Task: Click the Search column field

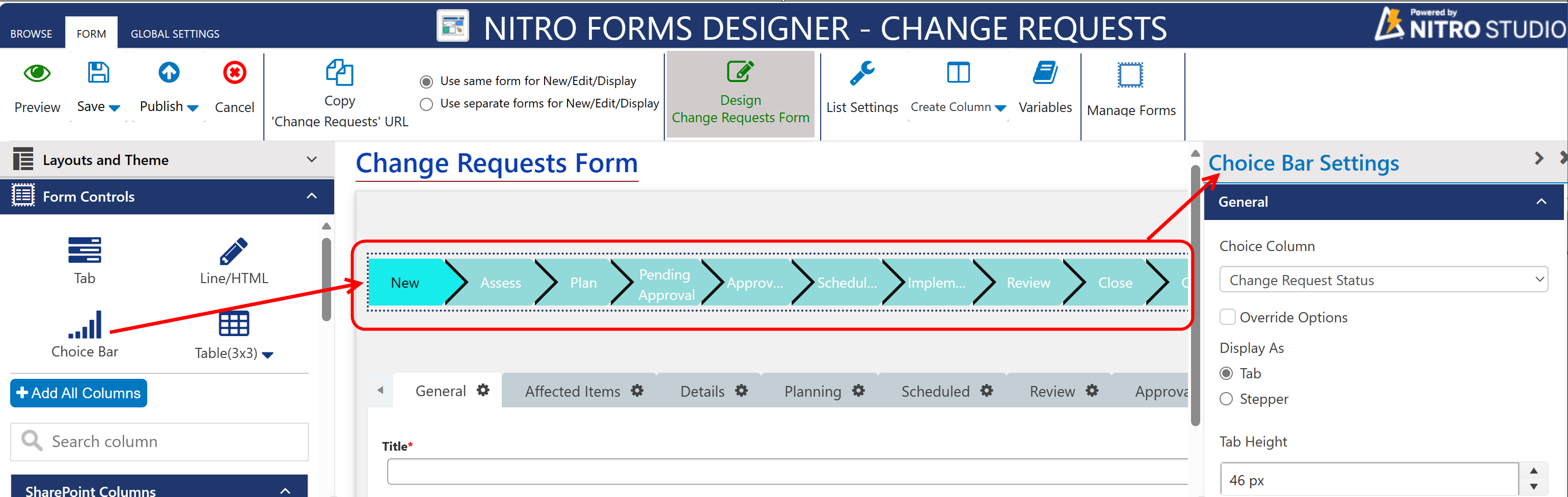Action: pyautogui.click(x=159, y=441)
